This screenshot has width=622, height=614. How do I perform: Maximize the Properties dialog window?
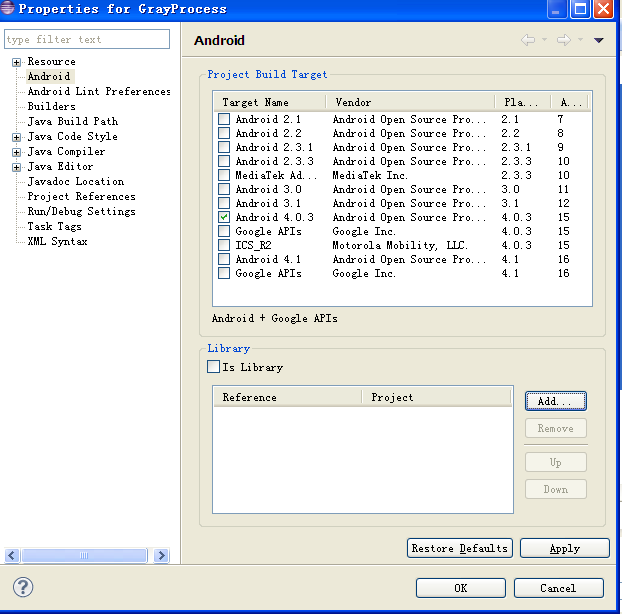[580, 9]
